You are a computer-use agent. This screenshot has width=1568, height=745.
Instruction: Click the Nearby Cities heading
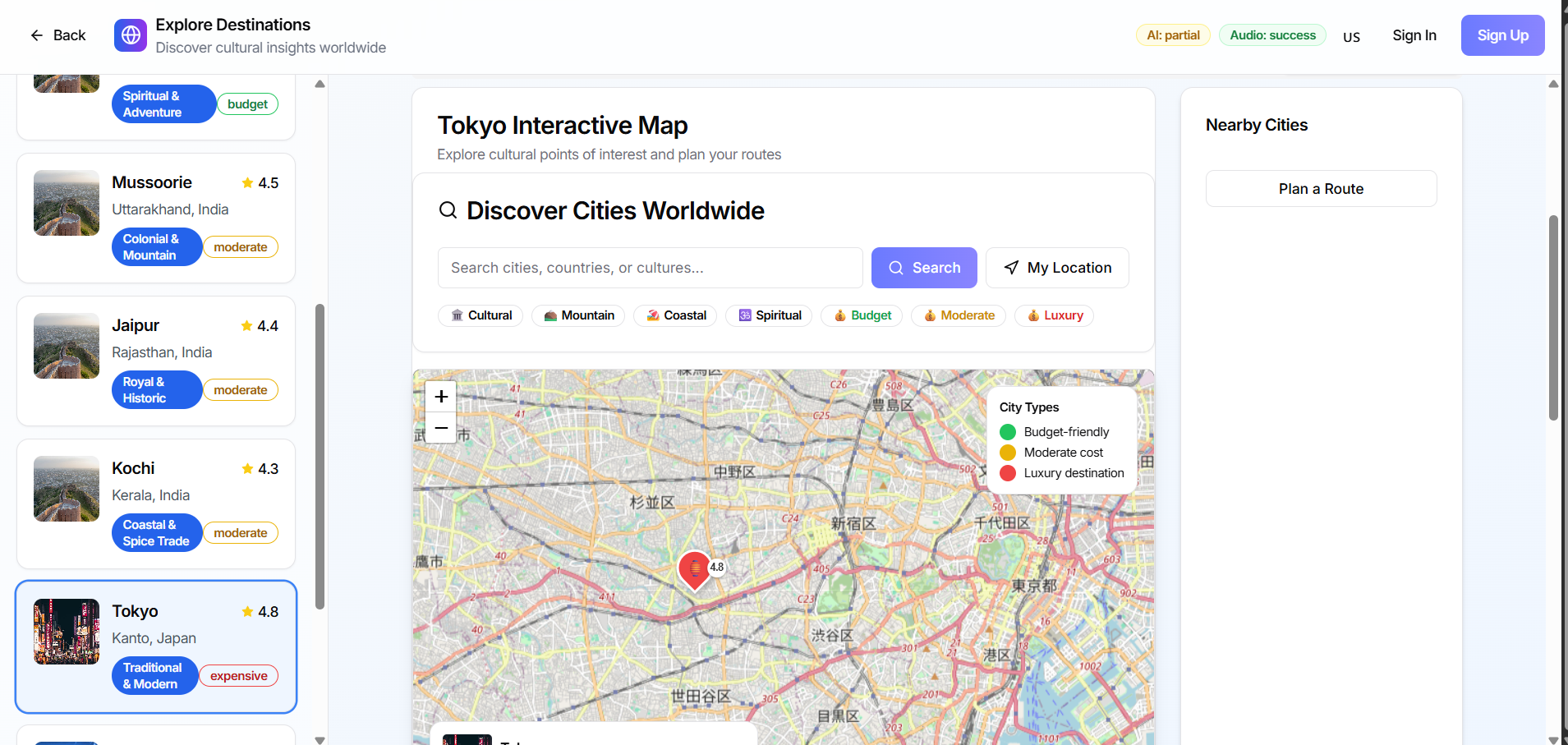click(1257, 125)
